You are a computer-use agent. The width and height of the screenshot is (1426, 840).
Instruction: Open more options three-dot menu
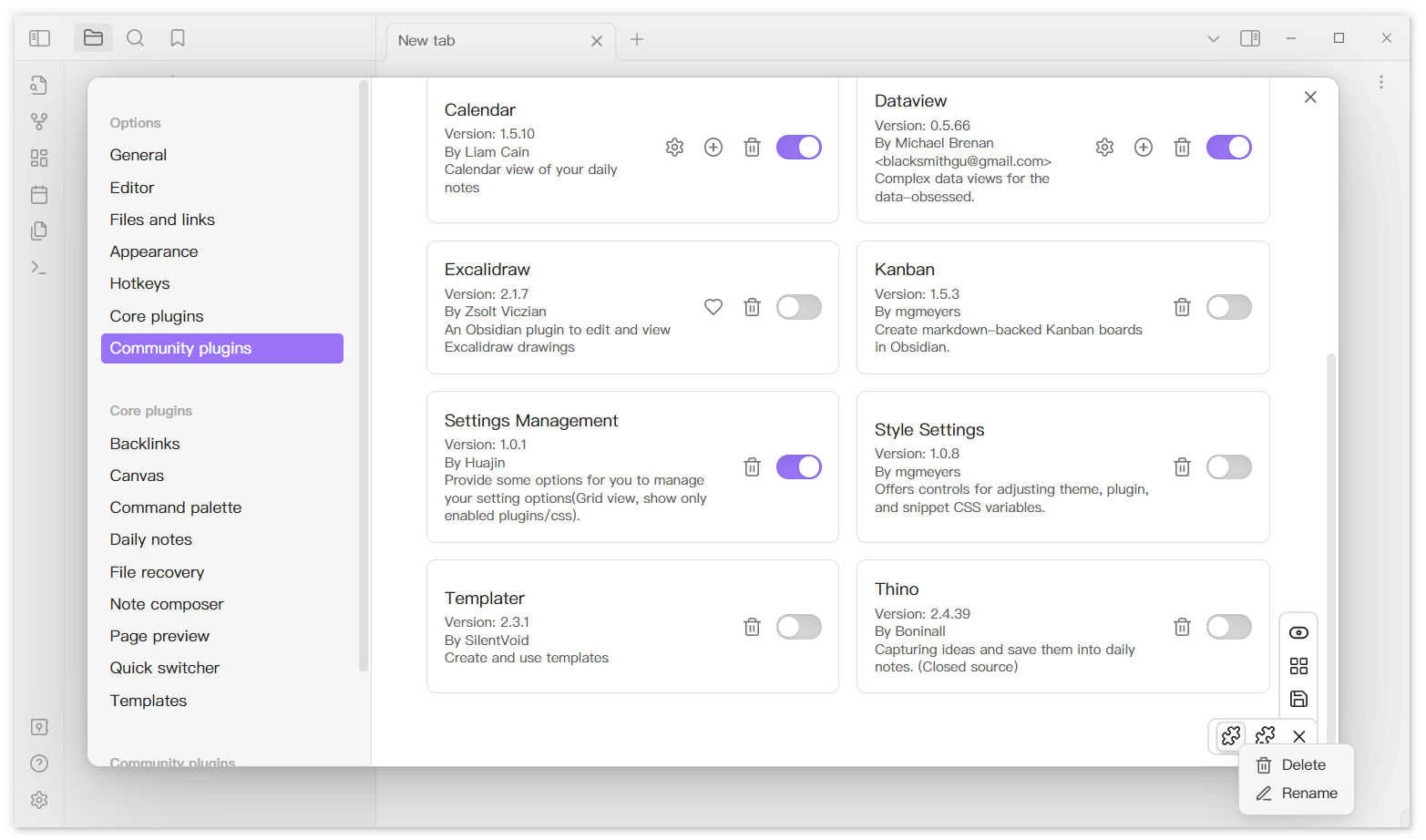1381,82
